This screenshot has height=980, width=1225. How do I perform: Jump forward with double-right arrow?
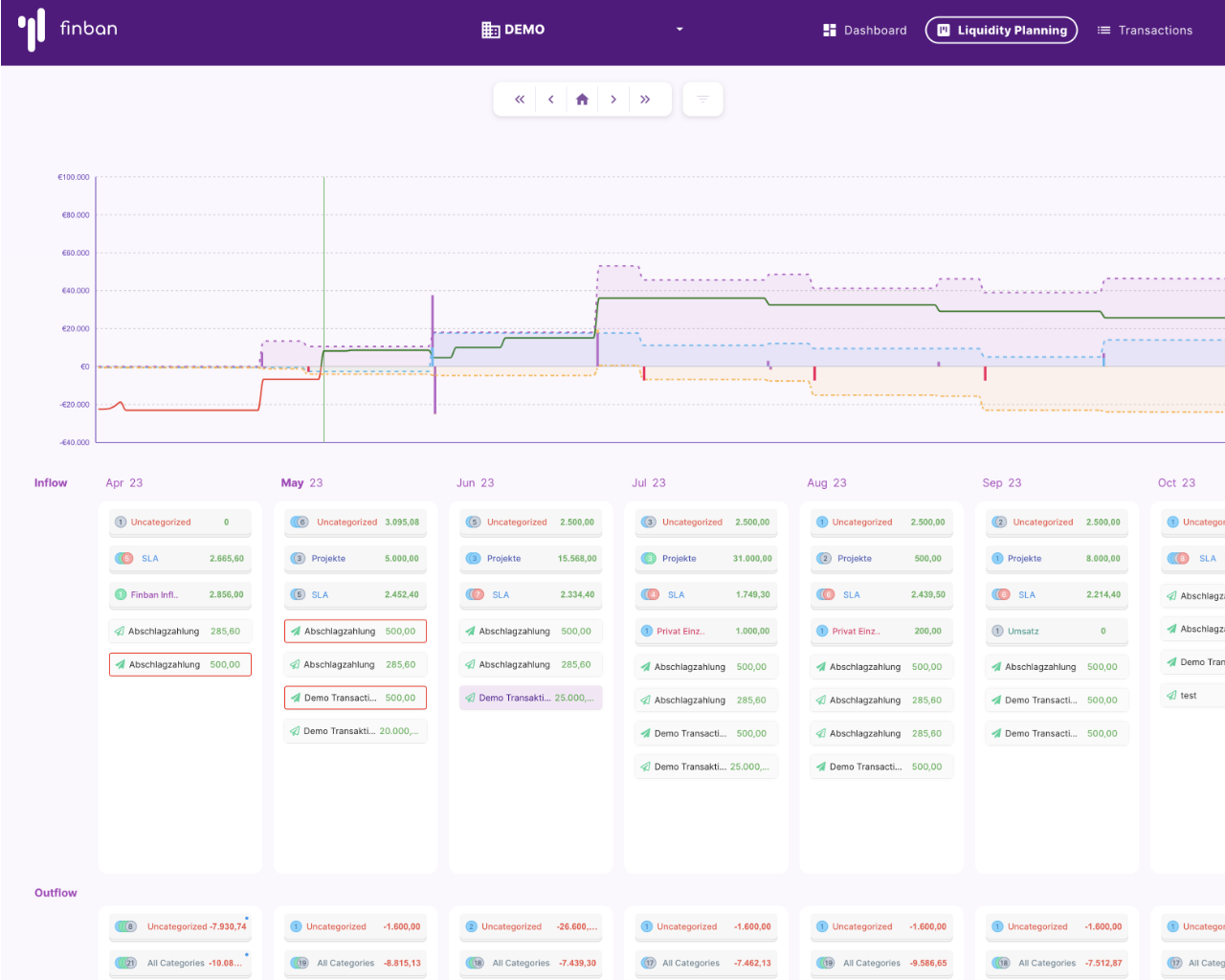tap(645, 100)
